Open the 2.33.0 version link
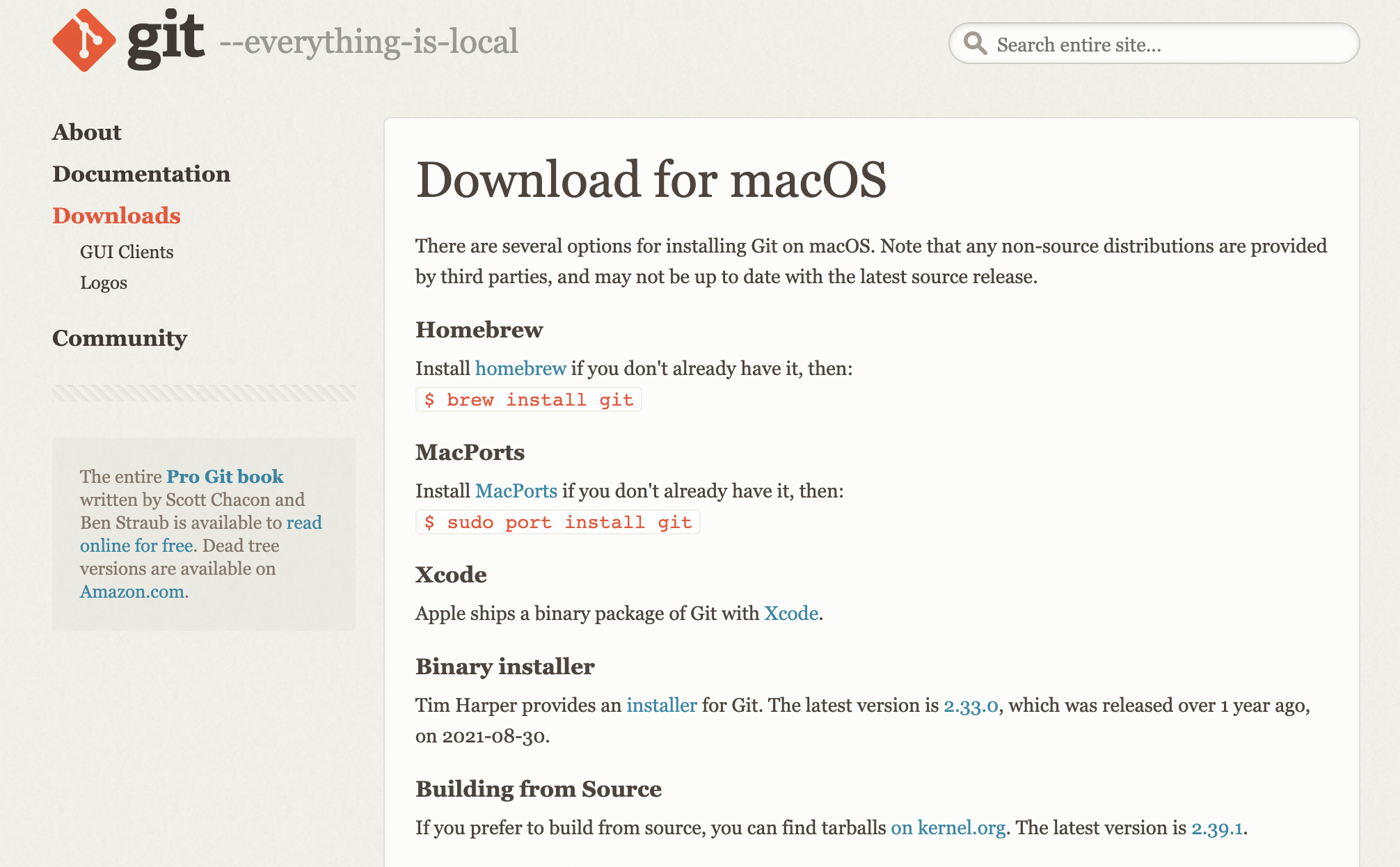Viewport: 1400px width, 867px height. (970, 705)
